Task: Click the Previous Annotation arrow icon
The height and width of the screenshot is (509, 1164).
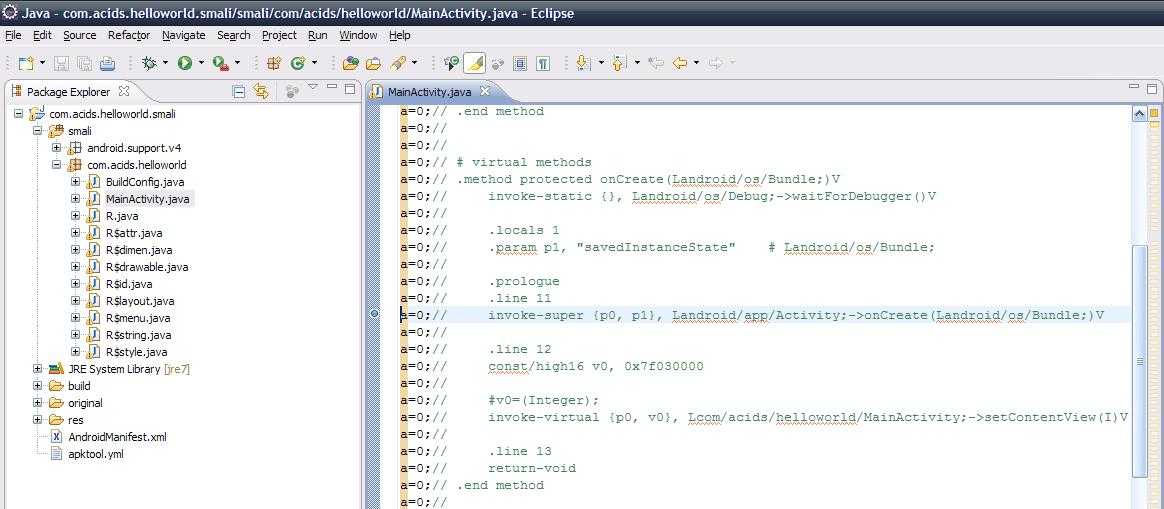Action: click(618, 64)
